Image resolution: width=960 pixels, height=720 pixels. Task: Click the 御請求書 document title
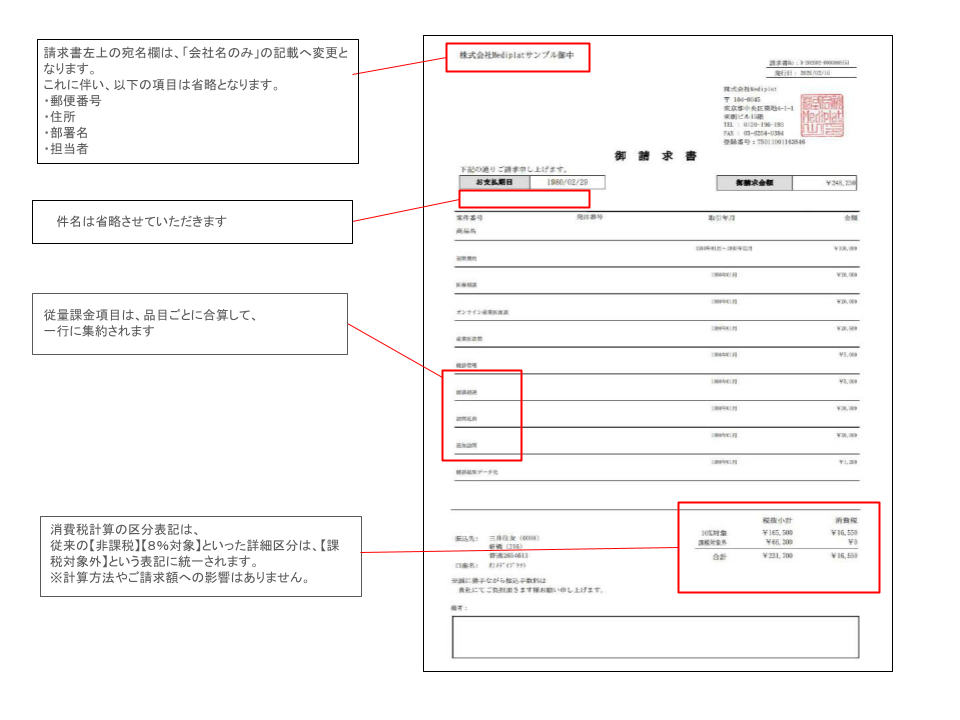point(653,154)
